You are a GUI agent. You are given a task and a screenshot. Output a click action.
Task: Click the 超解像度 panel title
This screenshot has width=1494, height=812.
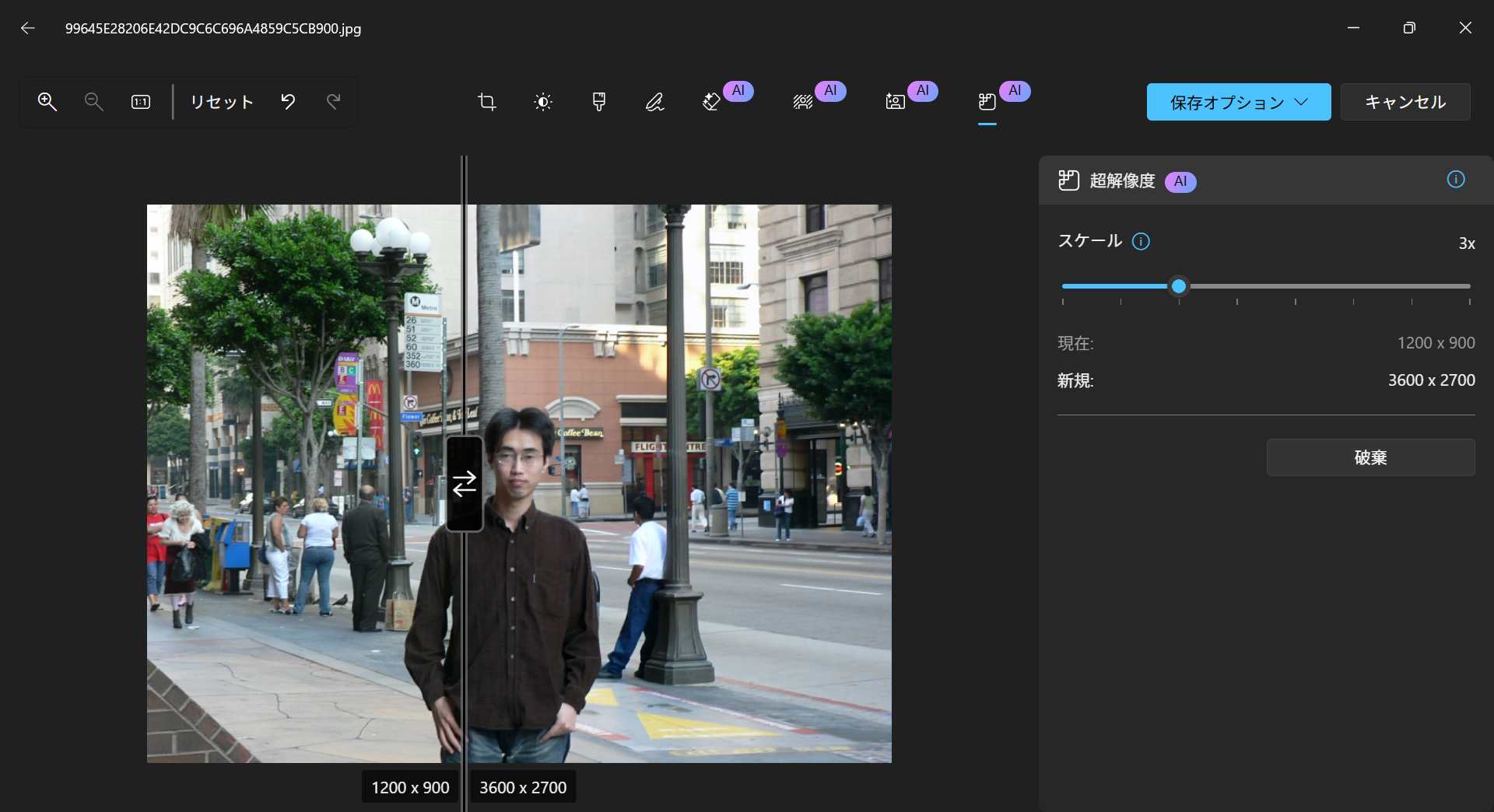coord(1122,180)
